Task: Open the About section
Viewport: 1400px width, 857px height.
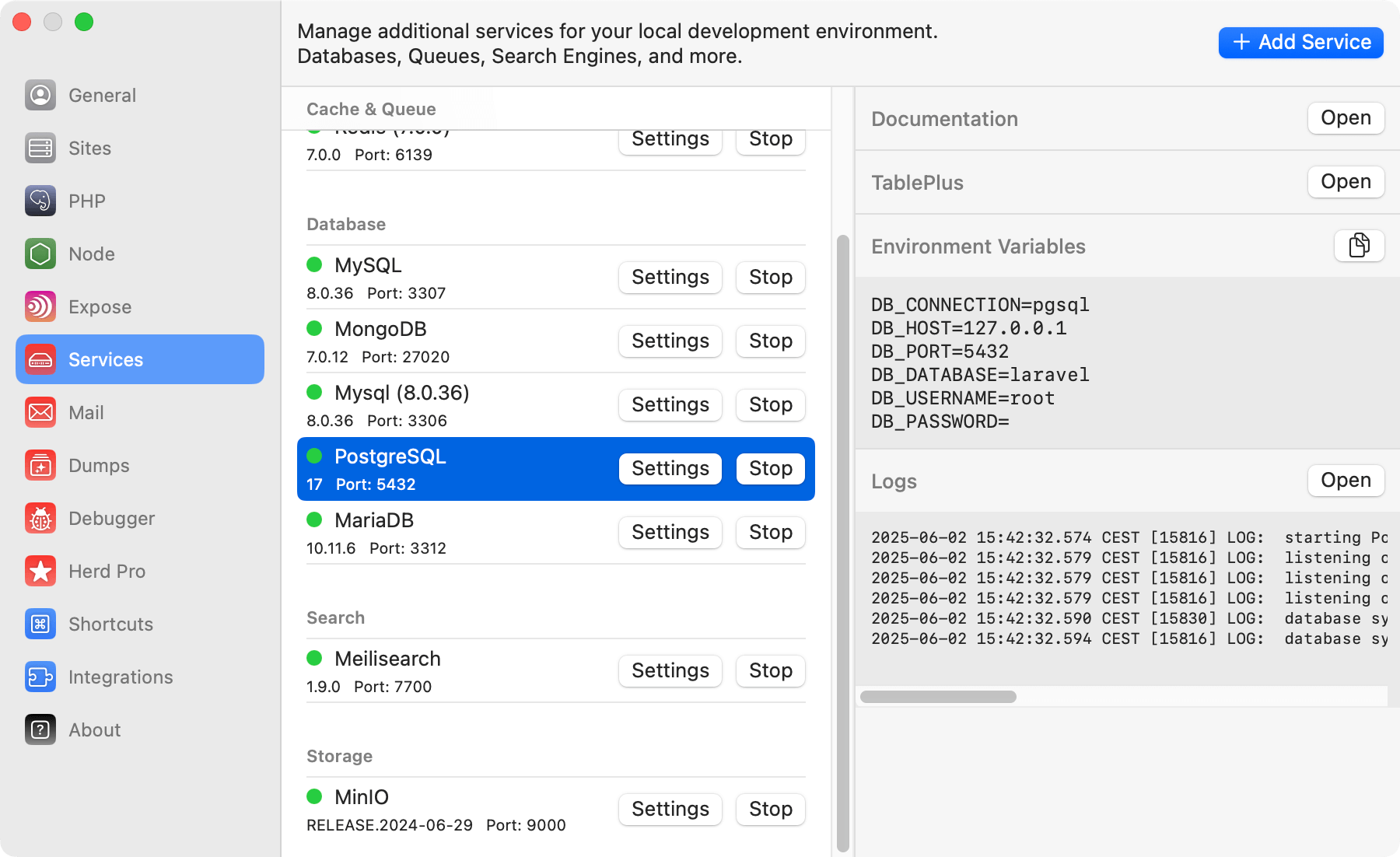Action: point(93,729)
